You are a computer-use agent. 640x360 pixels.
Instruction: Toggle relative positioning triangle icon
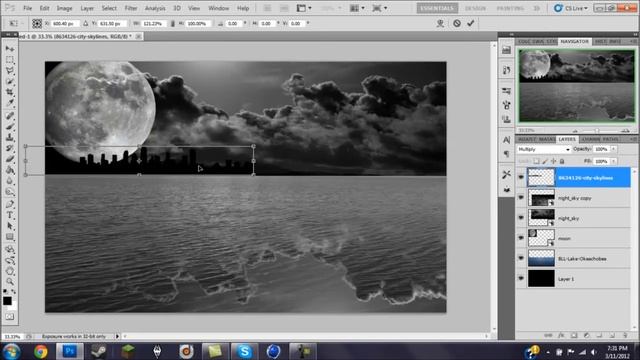click(x=86, y=24)
